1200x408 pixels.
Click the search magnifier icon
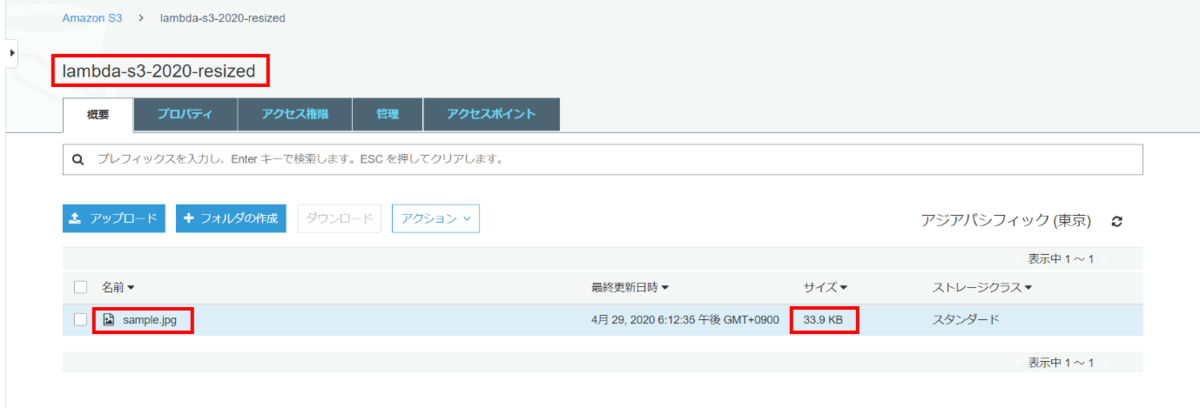click(78, 159)
